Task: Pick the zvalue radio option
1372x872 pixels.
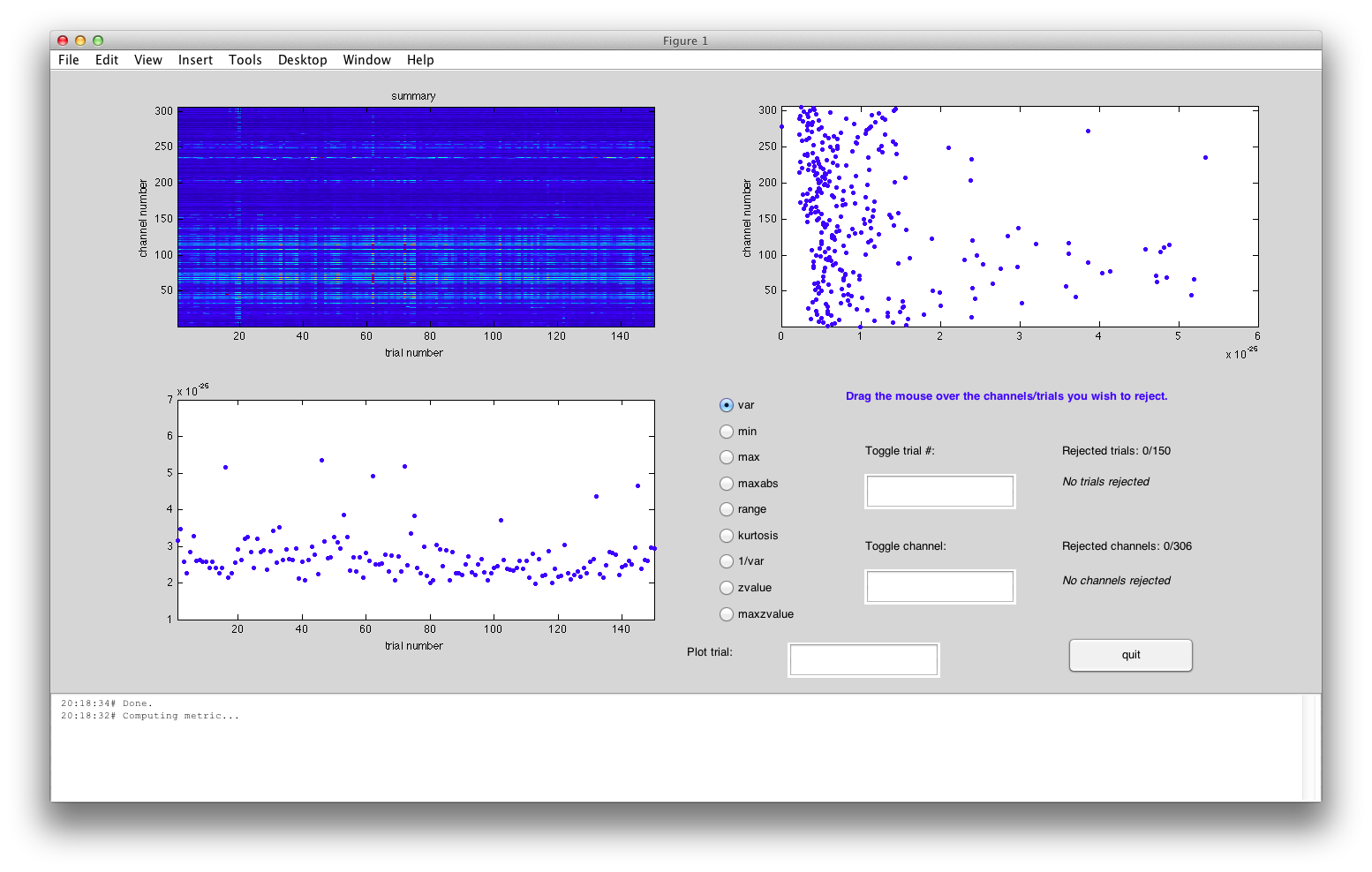Action: 727,588
